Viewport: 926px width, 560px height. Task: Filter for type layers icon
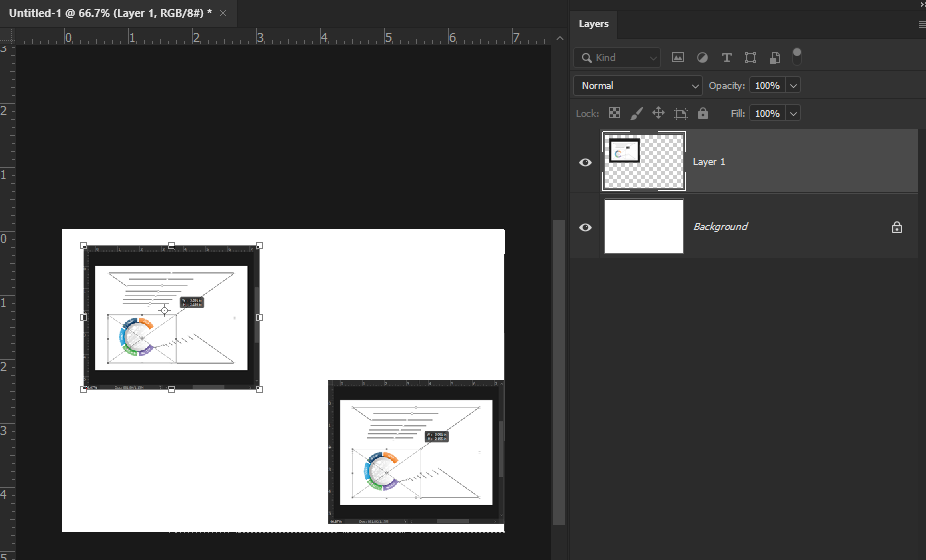(x=726, y=58)
